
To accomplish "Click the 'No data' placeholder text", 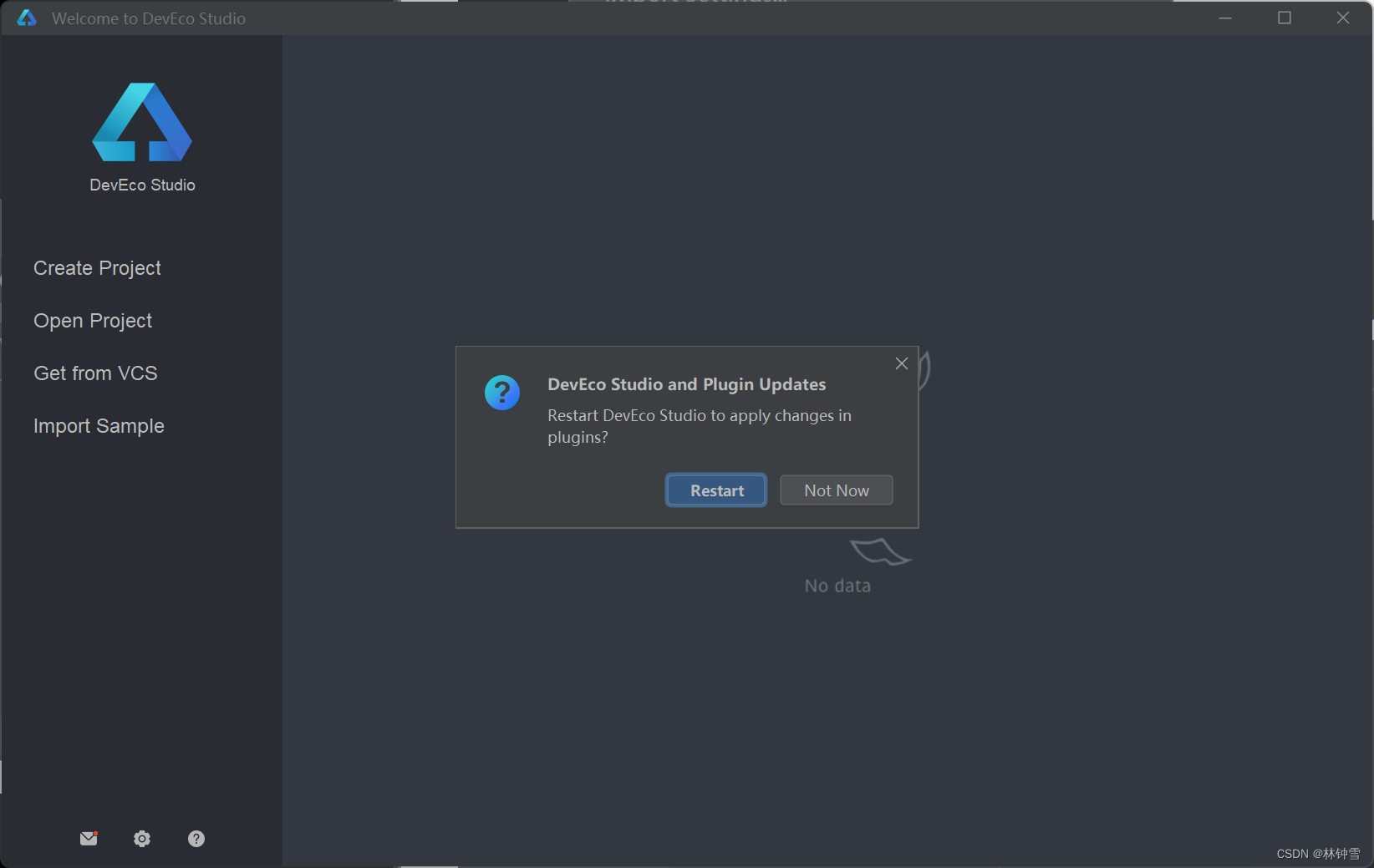I will [837, 586].
